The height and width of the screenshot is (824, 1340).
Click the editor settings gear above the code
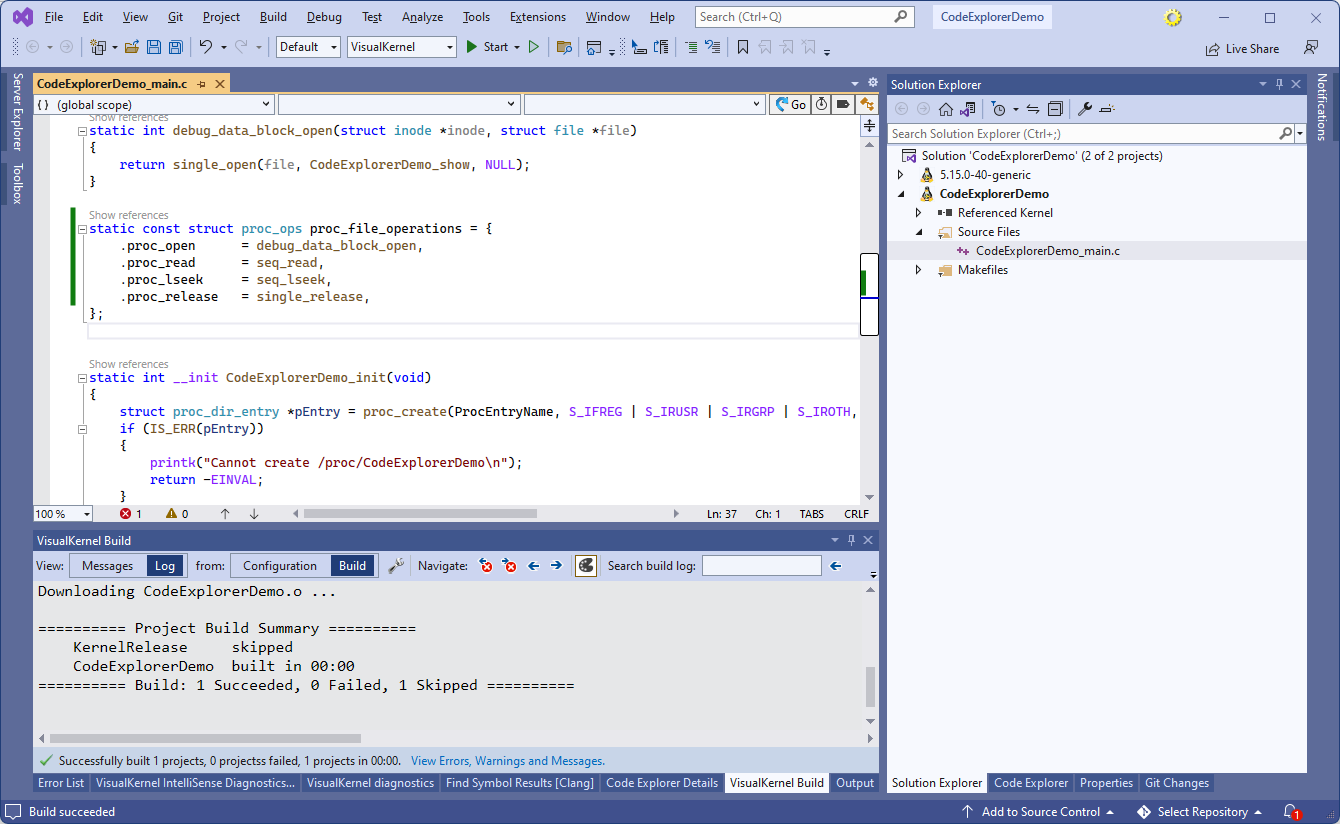point(872,83)
